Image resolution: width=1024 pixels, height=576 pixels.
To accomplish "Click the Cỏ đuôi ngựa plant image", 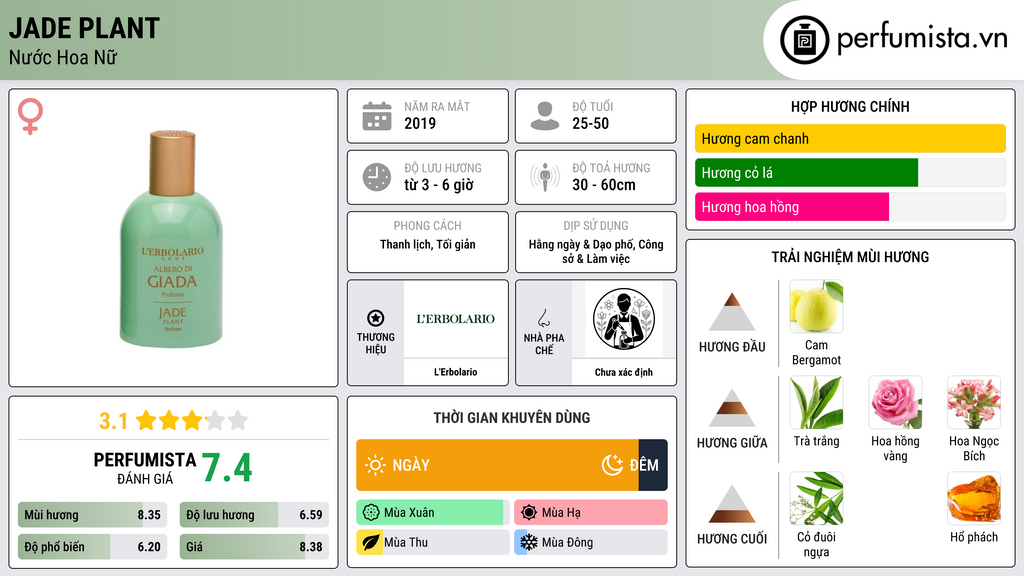I will click(816, 498).
